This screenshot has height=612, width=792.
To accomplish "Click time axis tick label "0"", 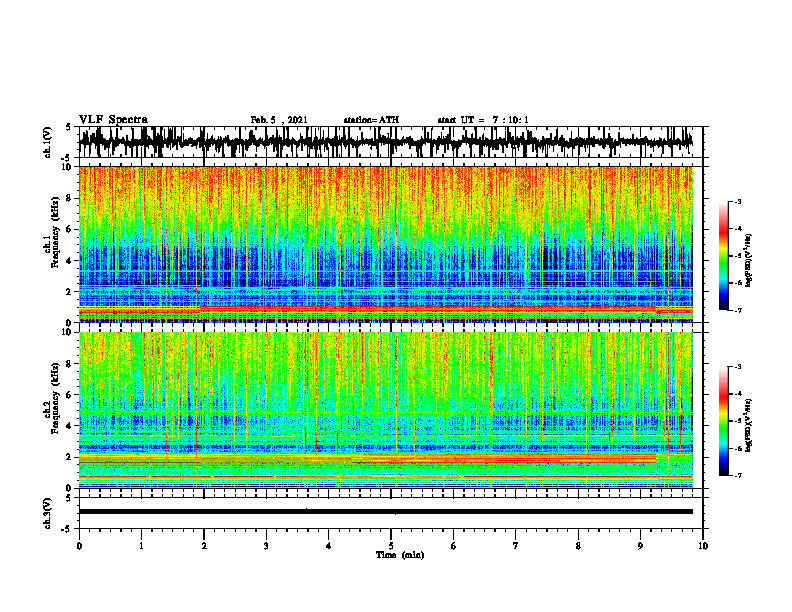I will pos(79,546).
